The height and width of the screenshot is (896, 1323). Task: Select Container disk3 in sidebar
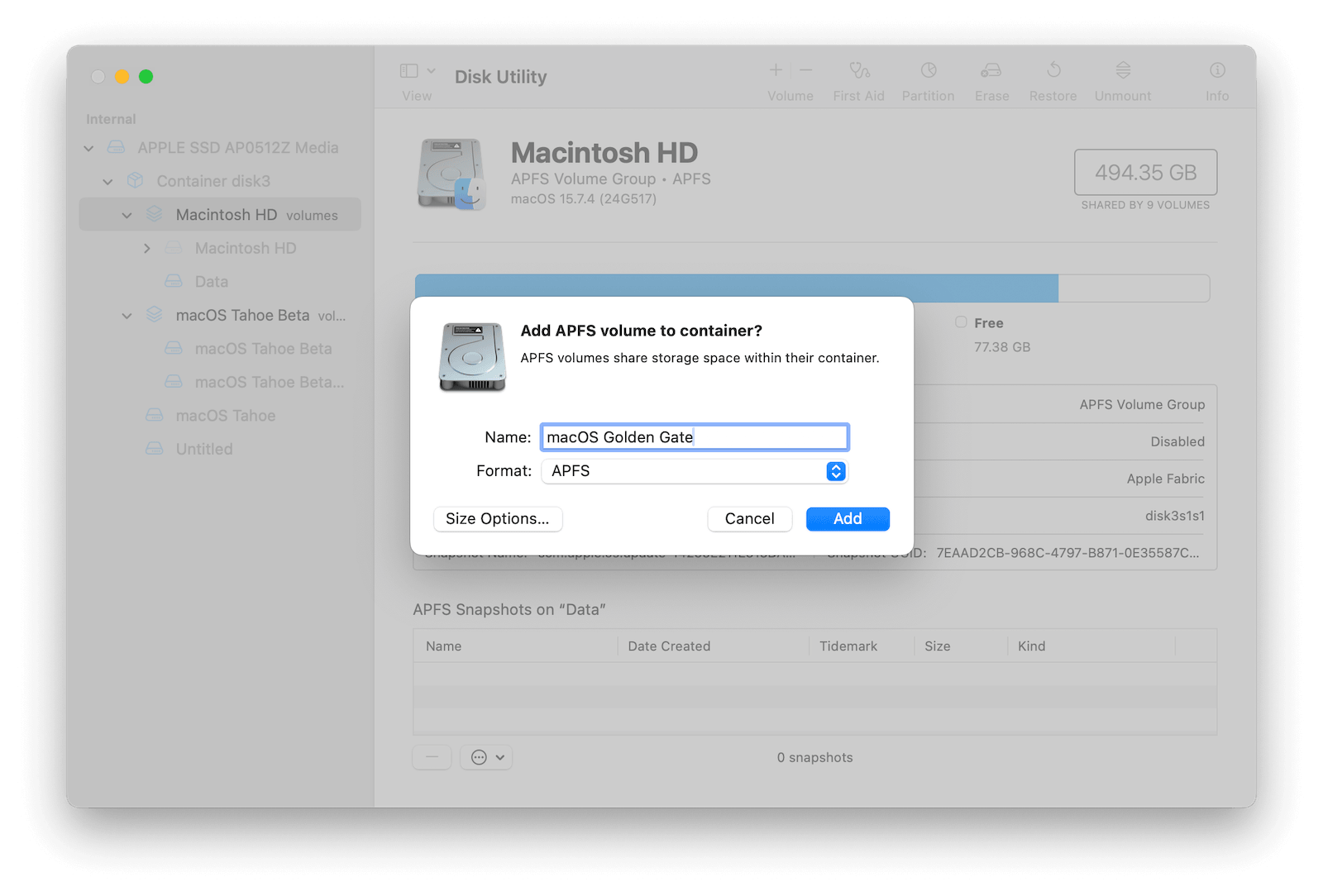(213, 181)
